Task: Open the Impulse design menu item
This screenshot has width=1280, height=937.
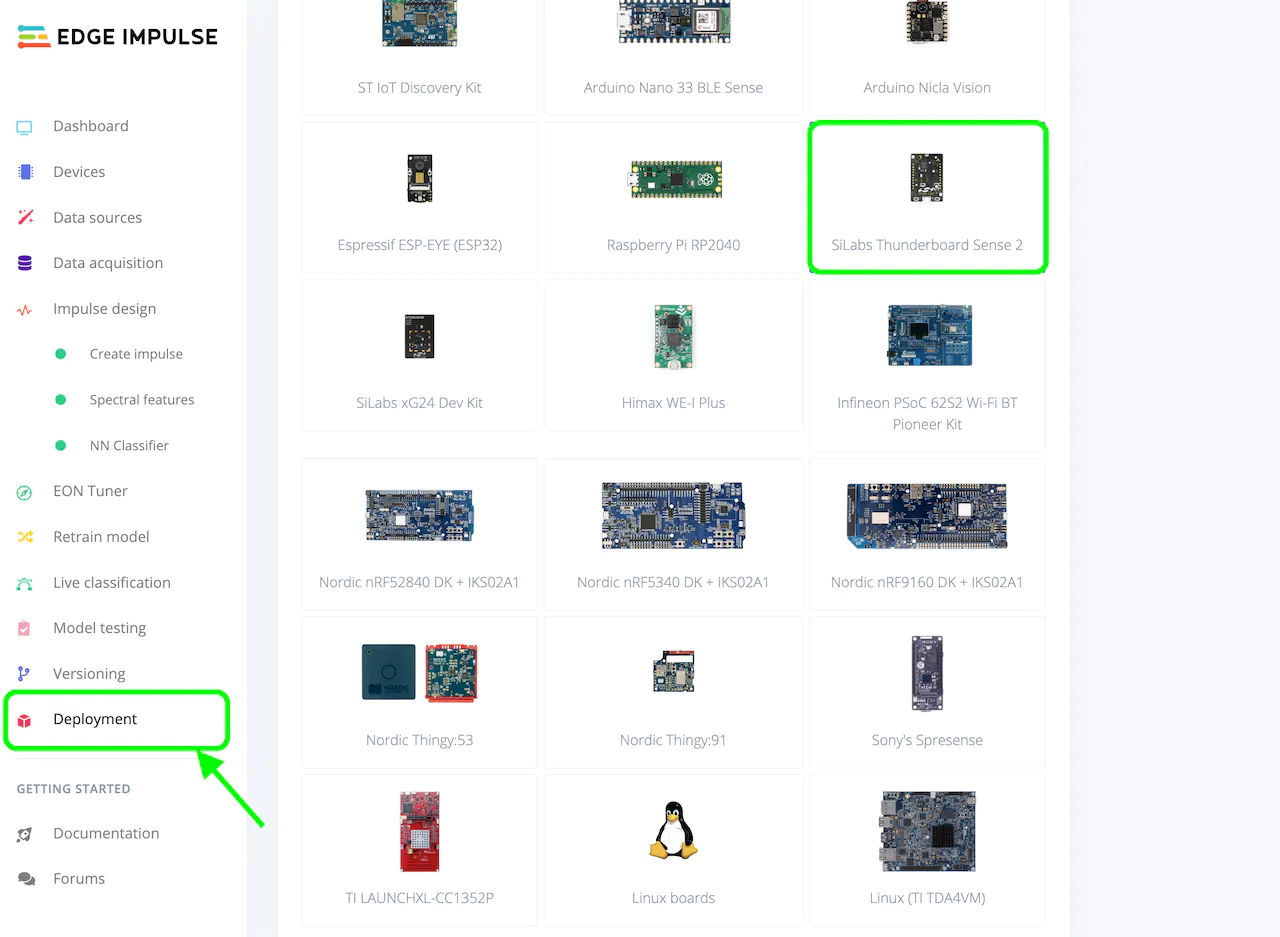Action: tap(104, 309)
